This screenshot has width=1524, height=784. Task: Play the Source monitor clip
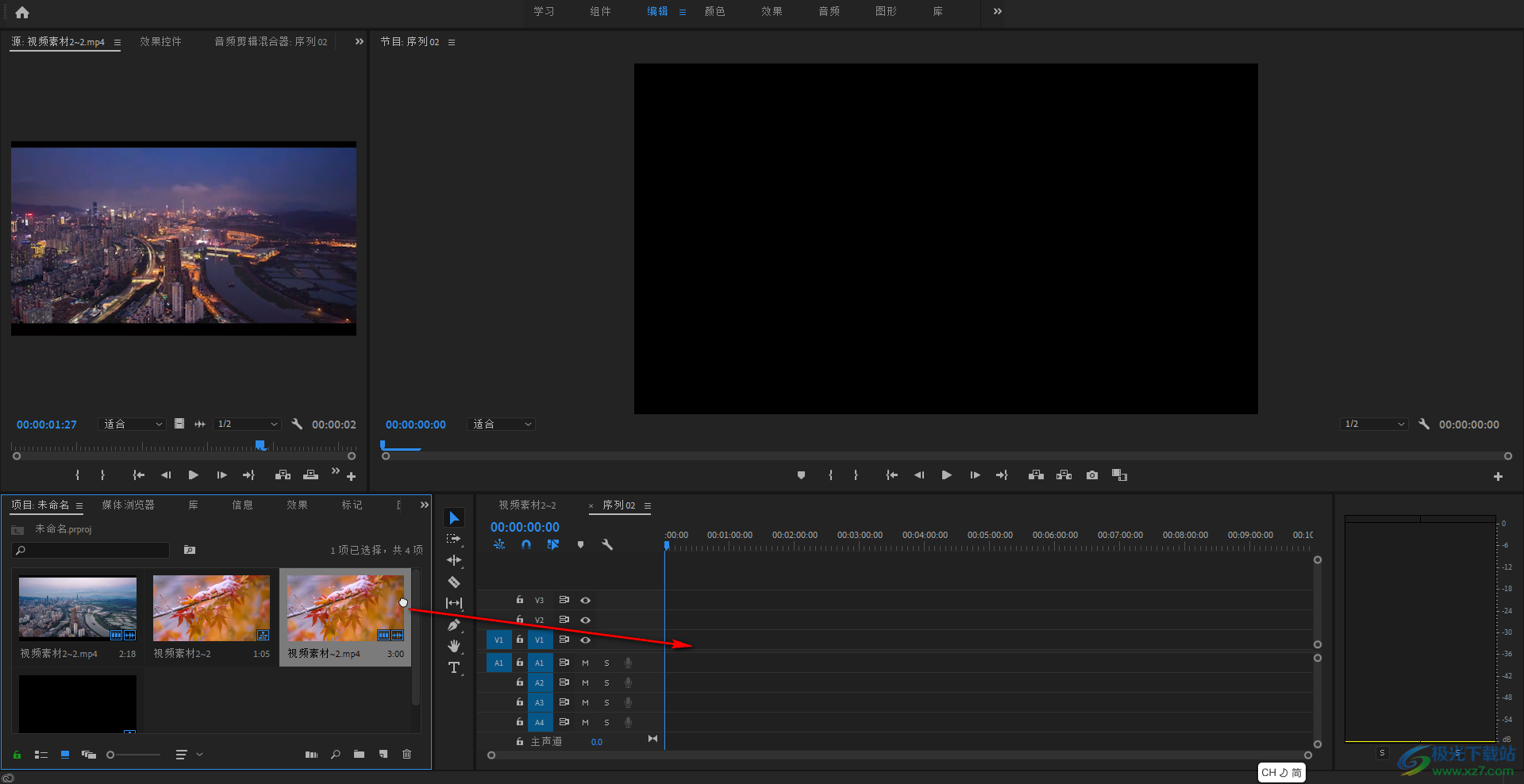[193, 475]
